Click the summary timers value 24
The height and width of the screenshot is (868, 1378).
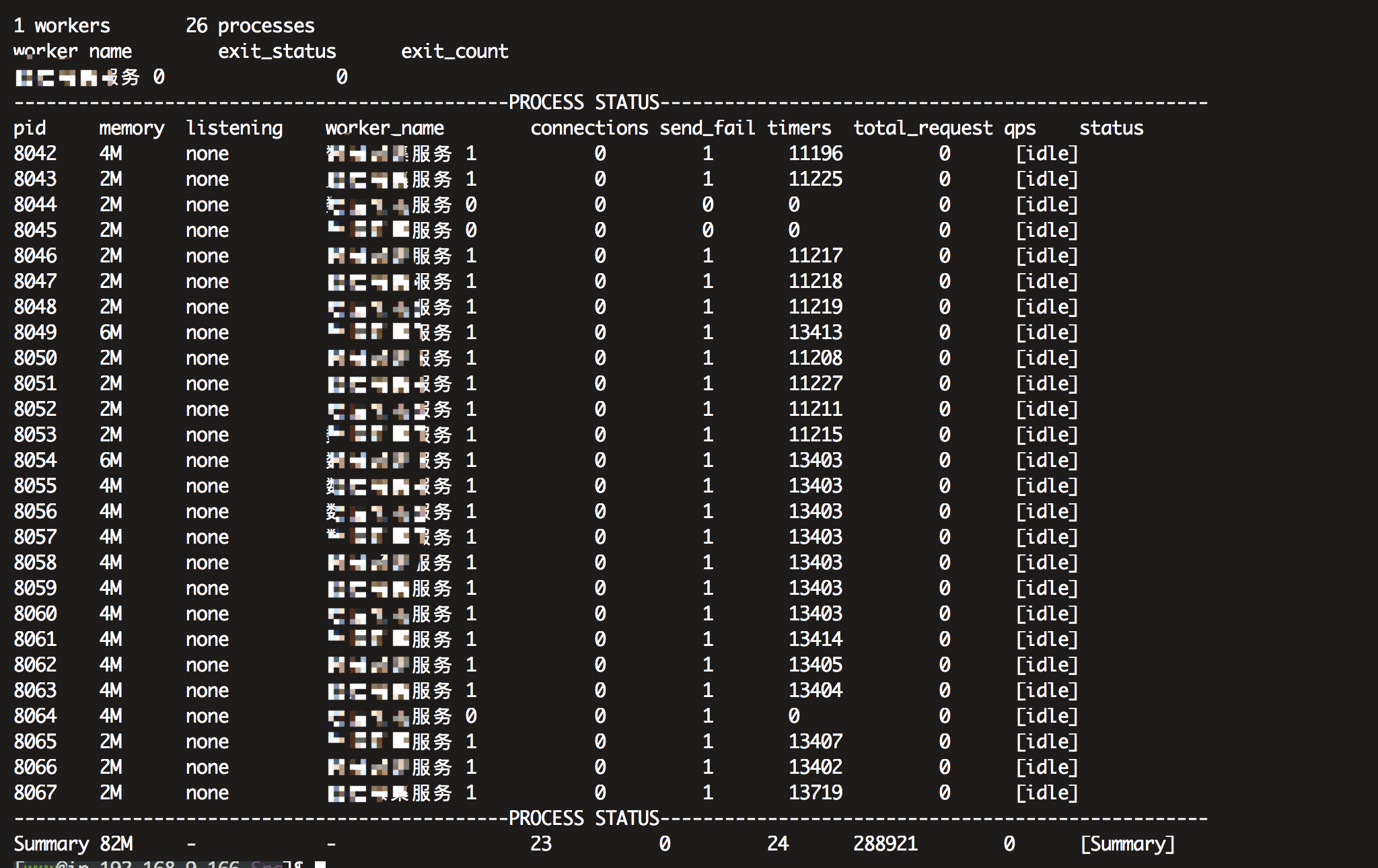click(778, 844)
